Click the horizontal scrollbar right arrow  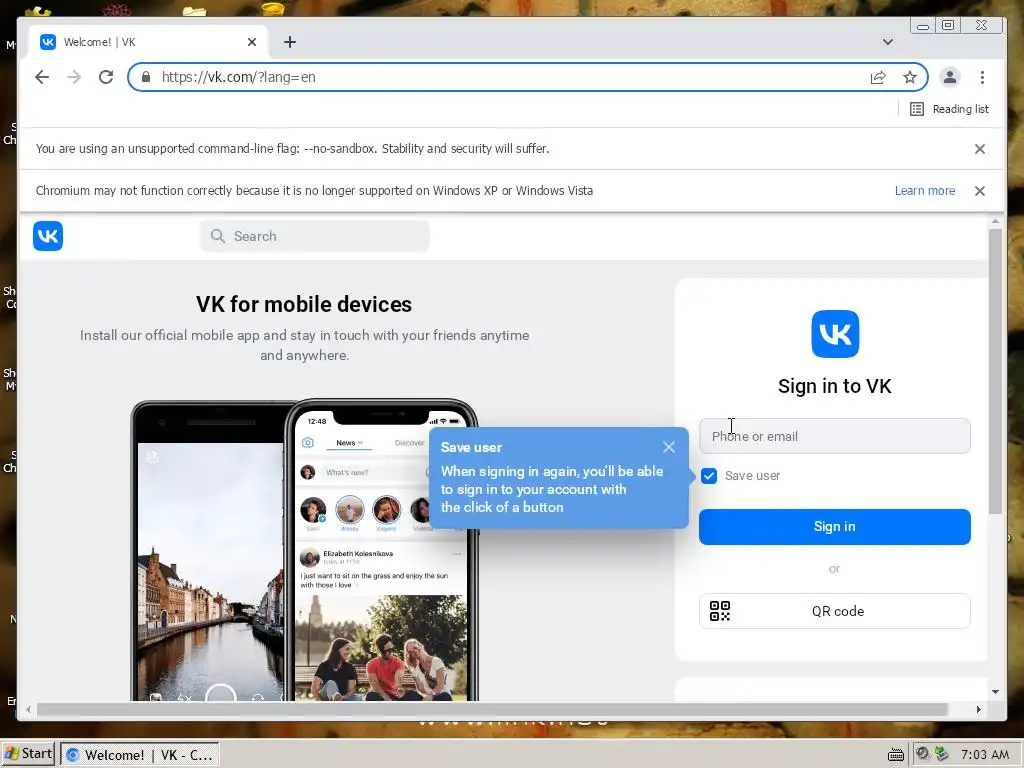click(x=978, y=709)
